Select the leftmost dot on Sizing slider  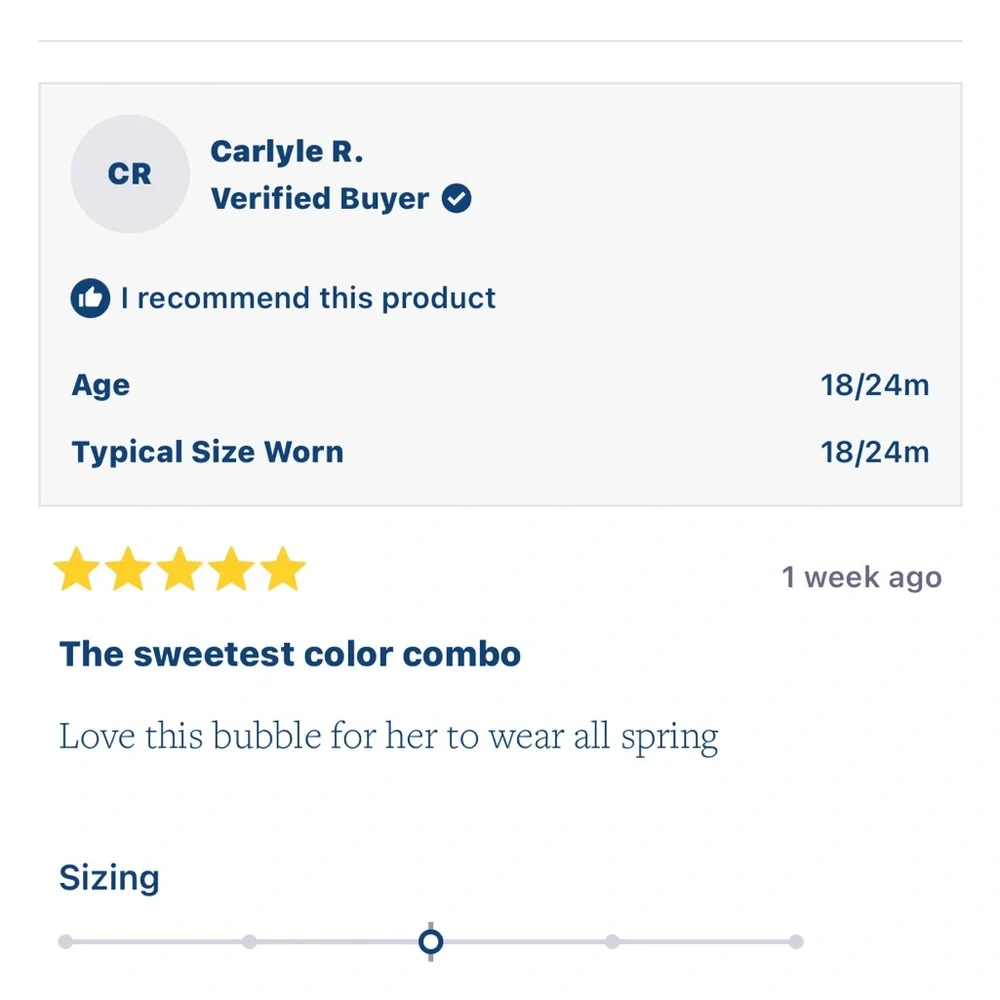(65, 942)
